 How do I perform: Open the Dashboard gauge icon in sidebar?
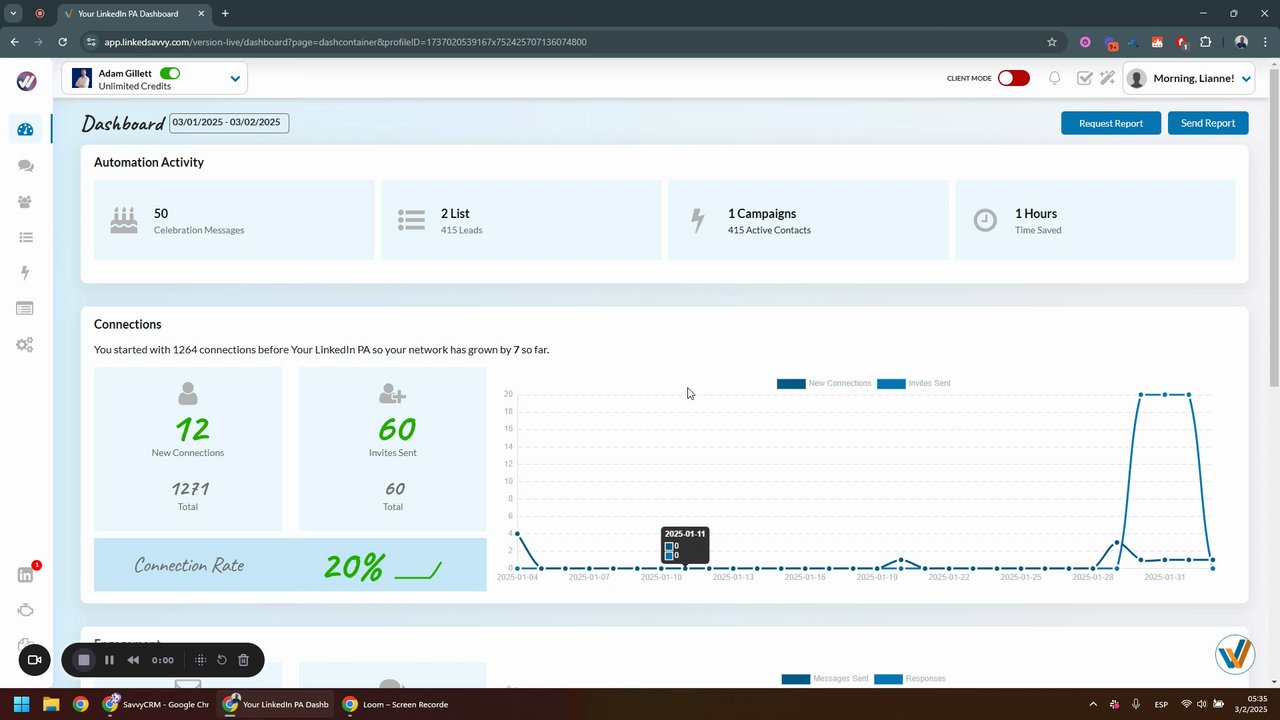tap(26, 129)
